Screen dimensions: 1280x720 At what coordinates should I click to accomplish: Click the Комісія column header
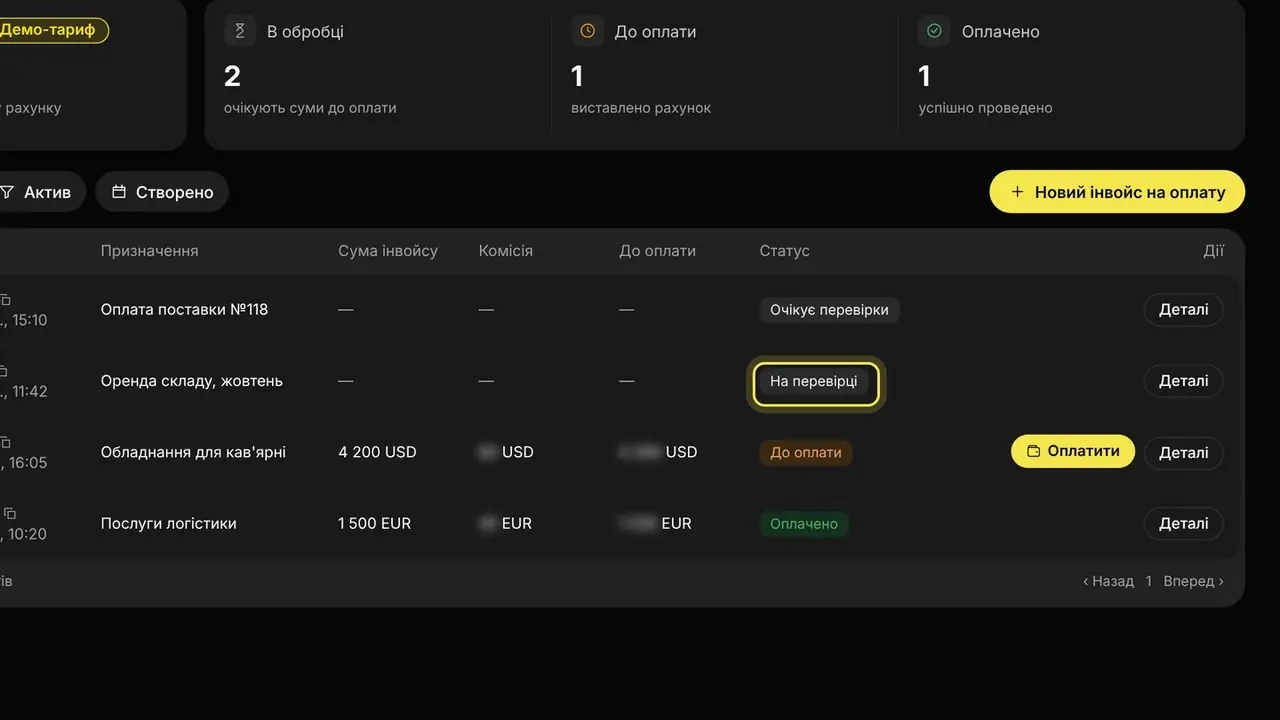tap(506, 251)
